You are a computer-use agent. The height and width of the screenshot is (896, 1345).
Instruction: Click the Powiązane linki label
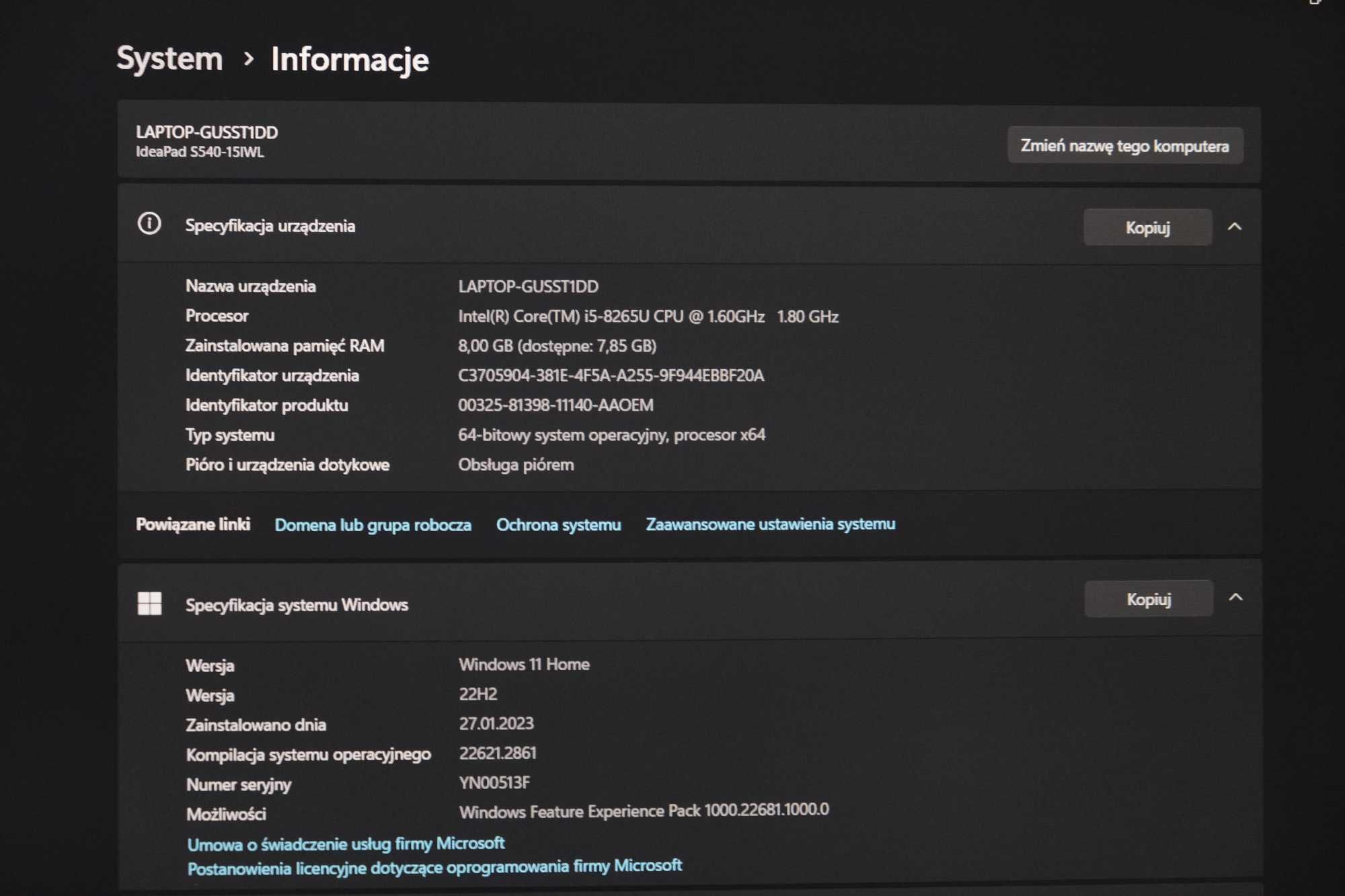(193, 524)
